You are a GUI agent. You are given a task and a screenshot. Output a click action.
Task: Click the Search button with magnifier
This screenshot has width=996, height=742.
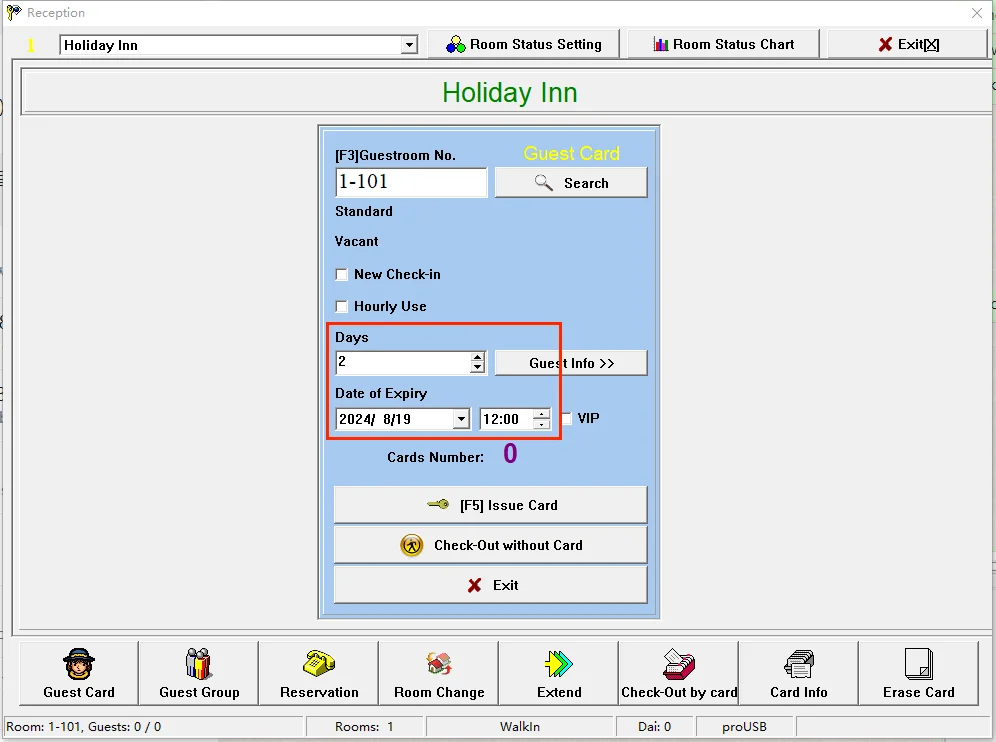point(571,183)
